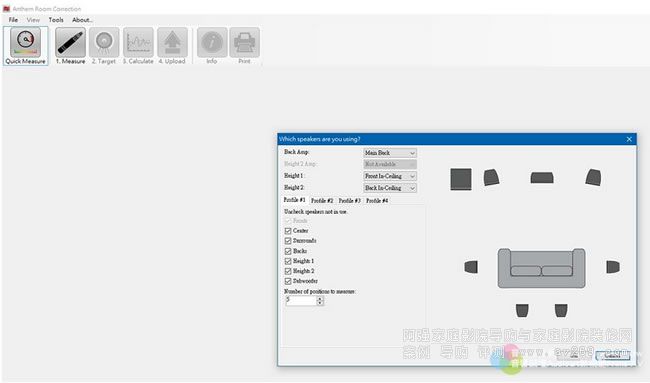Open the Tools menu
Viewport: 650px width, 383px height.
coord(56,19)
